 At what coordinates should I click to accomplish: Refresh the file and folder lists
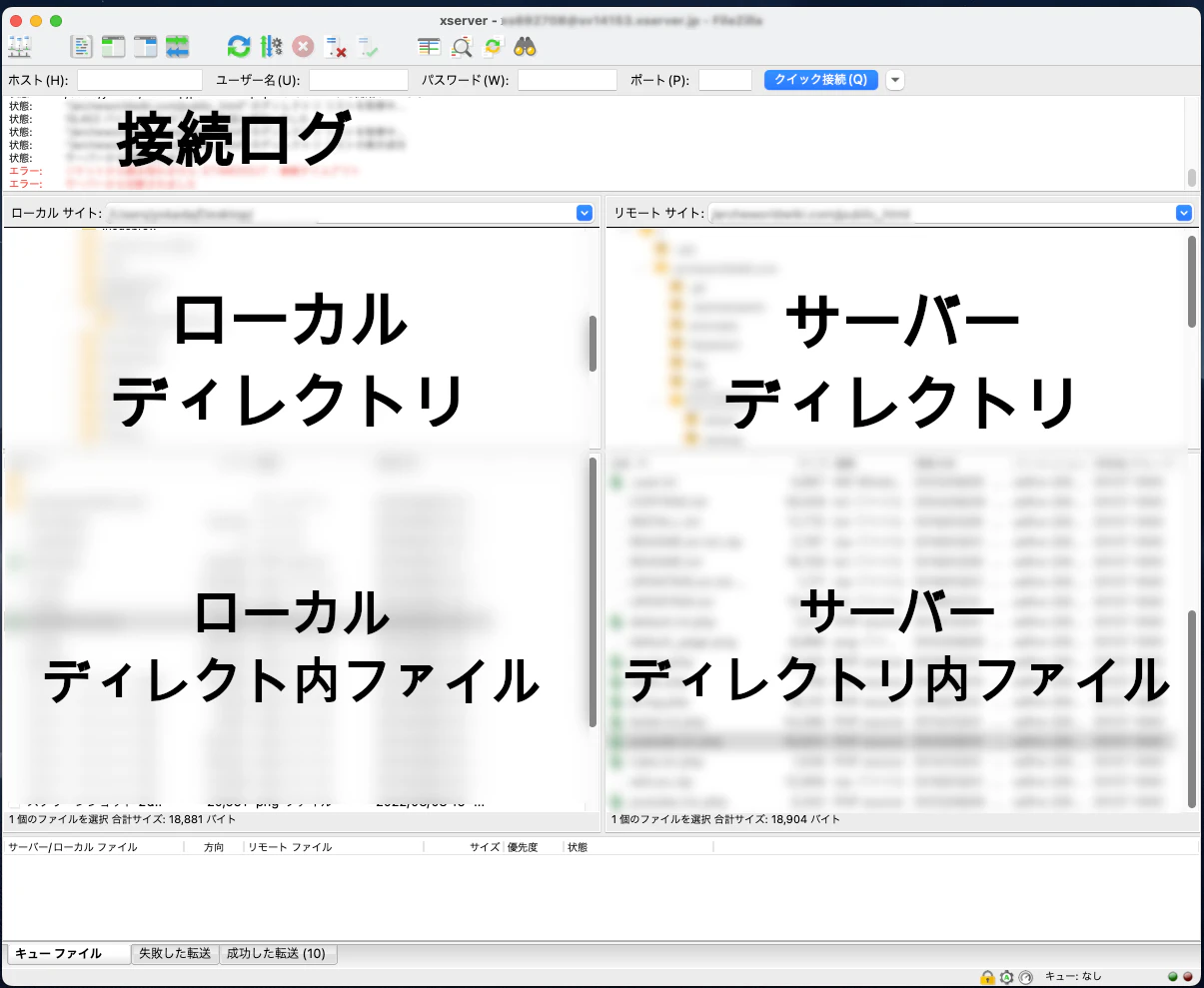pyautogui.click(x=238, y=46)
